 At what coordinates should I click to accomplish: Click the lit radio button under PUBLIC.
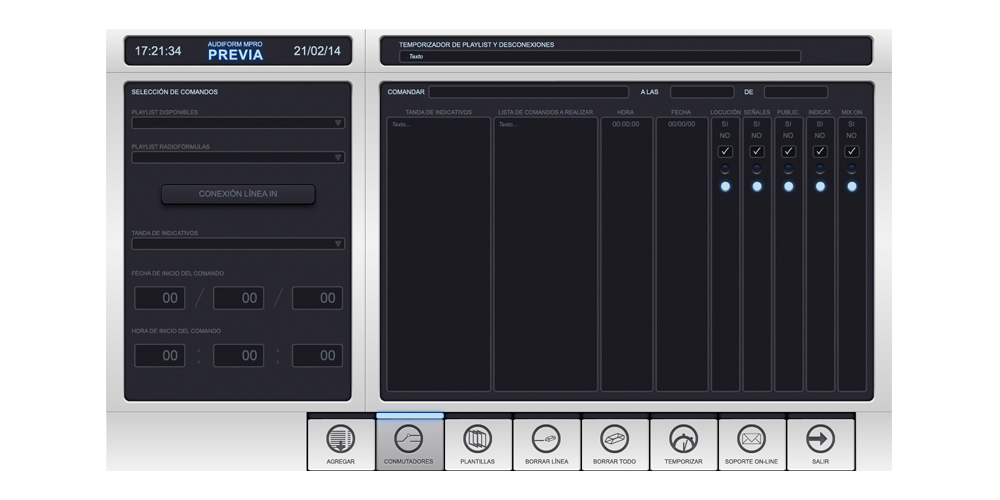point(788,186)
